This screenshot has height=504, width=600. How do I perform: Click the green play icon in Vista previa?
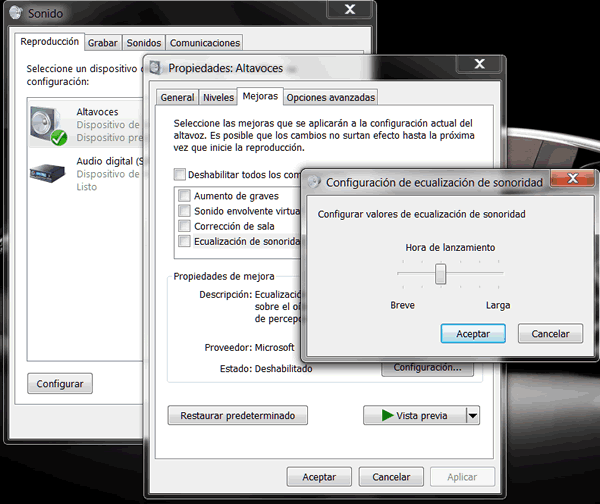(x=387, y=415)
